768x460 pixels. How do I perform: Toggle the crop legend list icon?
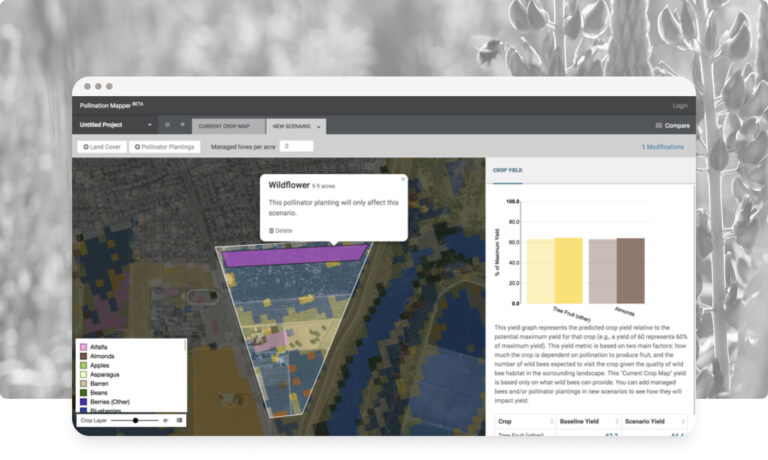179,420
